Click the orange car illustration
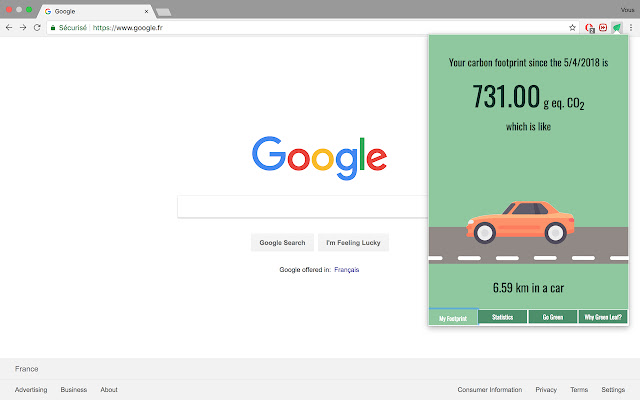 click(520, 222)
